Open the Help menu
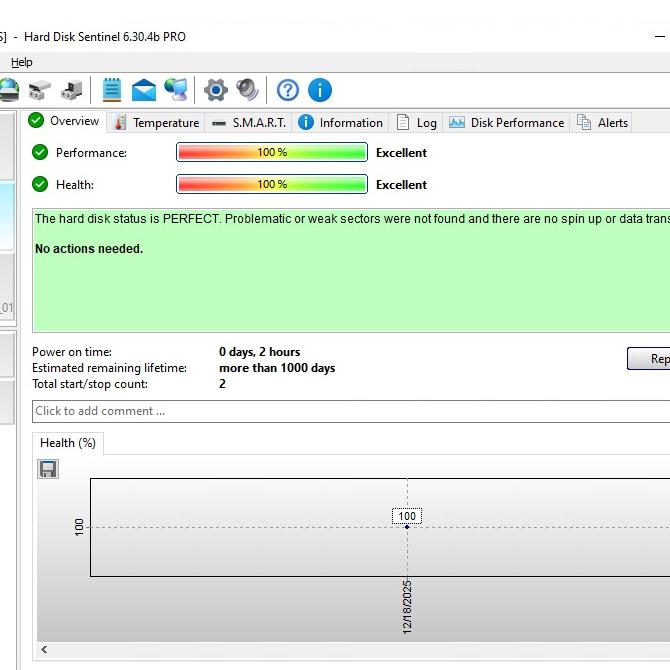This screenshot has width=670, height=670. point(21,62)
